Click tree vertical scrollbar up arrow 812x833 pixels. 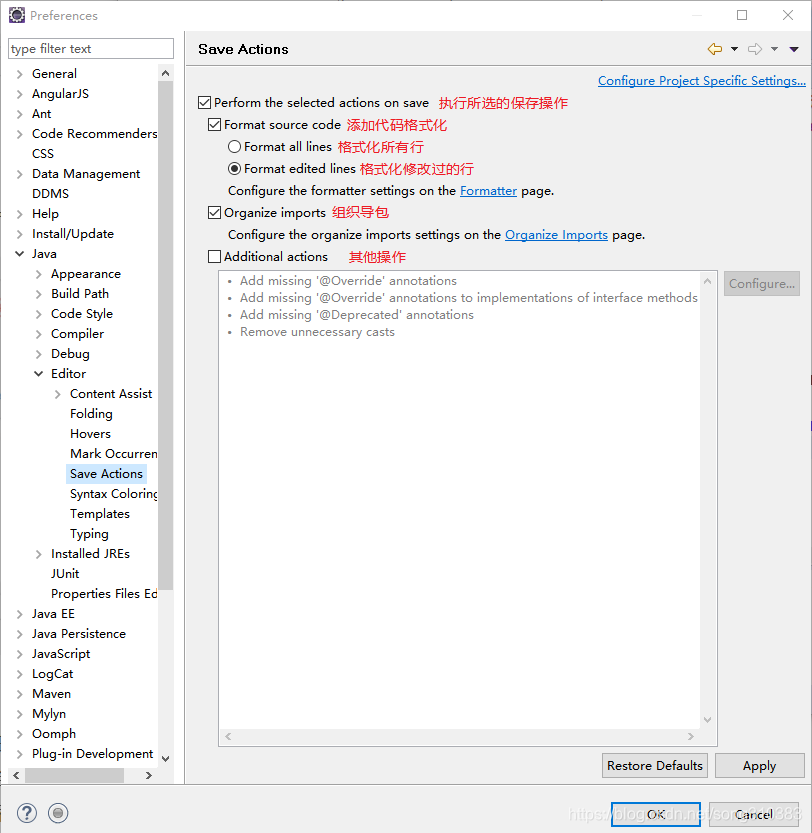pyautogui.click(x=166, y=73)
